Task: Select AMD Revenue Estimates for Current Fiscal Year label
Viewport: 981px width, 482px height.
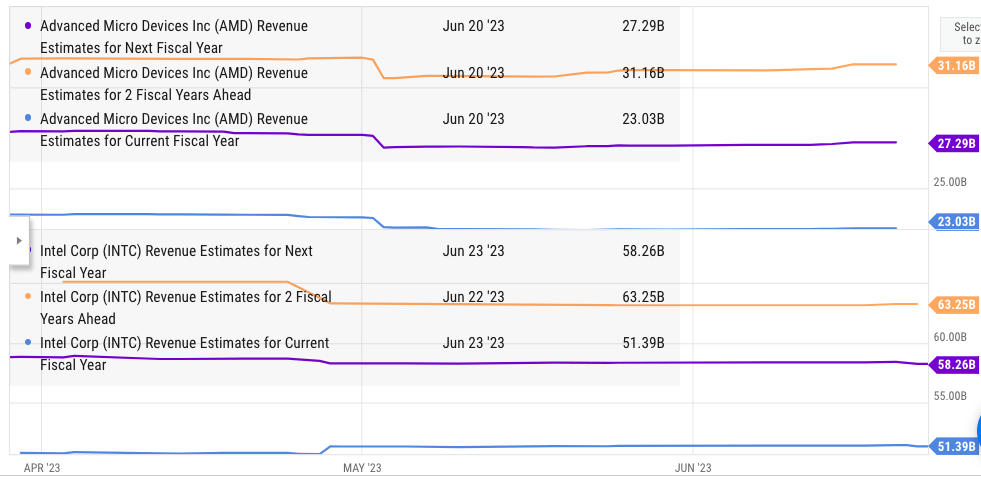Action: point(174,130)
